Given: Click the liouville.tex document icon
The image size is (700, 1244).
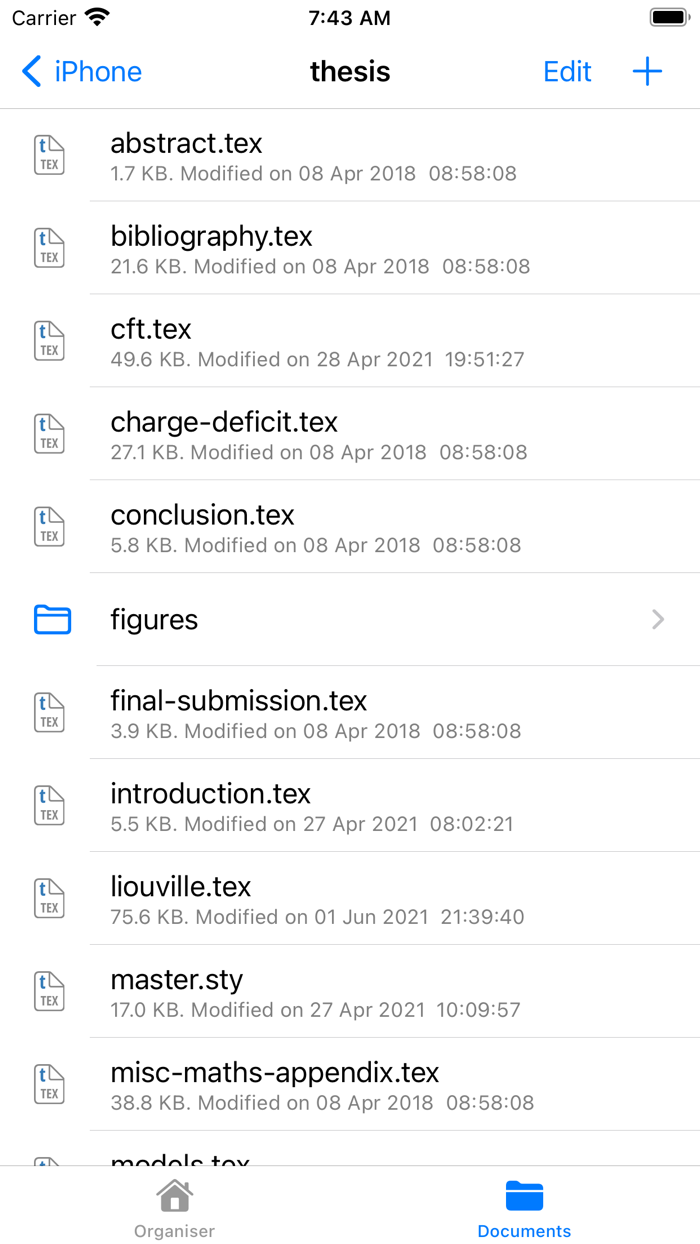Looking at the screenshot, I should click(48, 899).
